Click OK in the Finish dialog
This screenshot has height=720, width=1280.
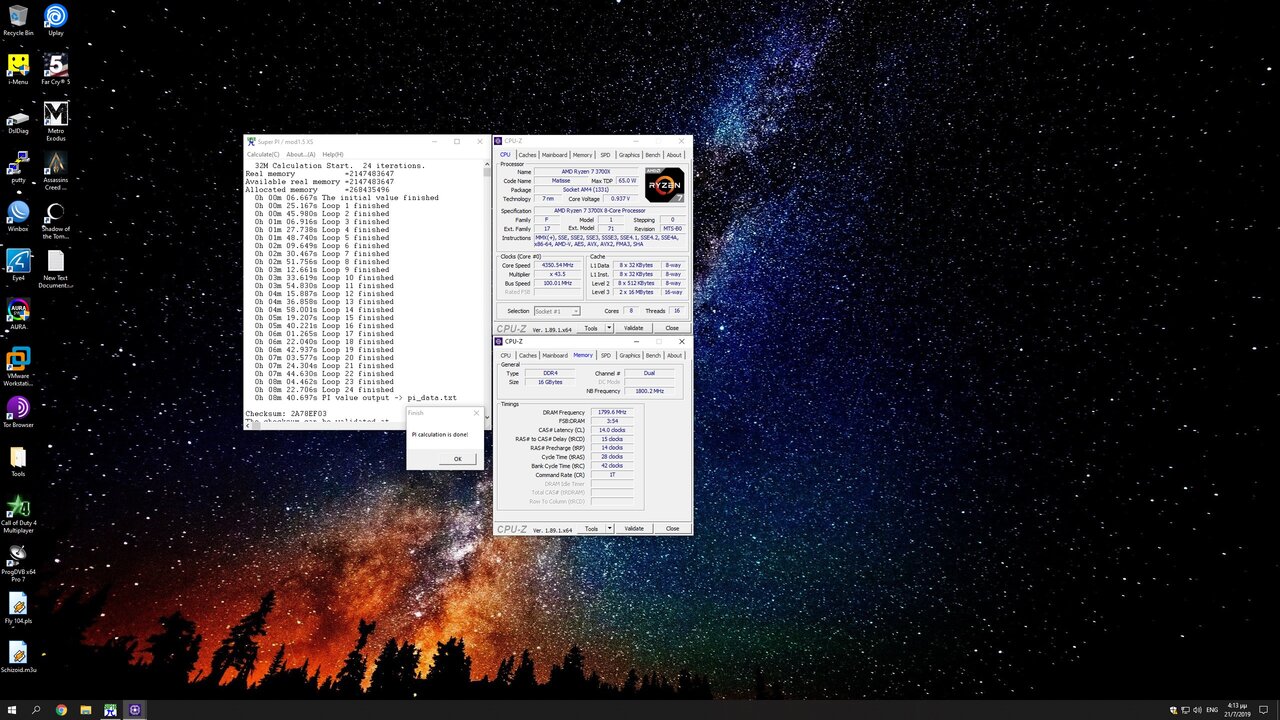point(457,459)
